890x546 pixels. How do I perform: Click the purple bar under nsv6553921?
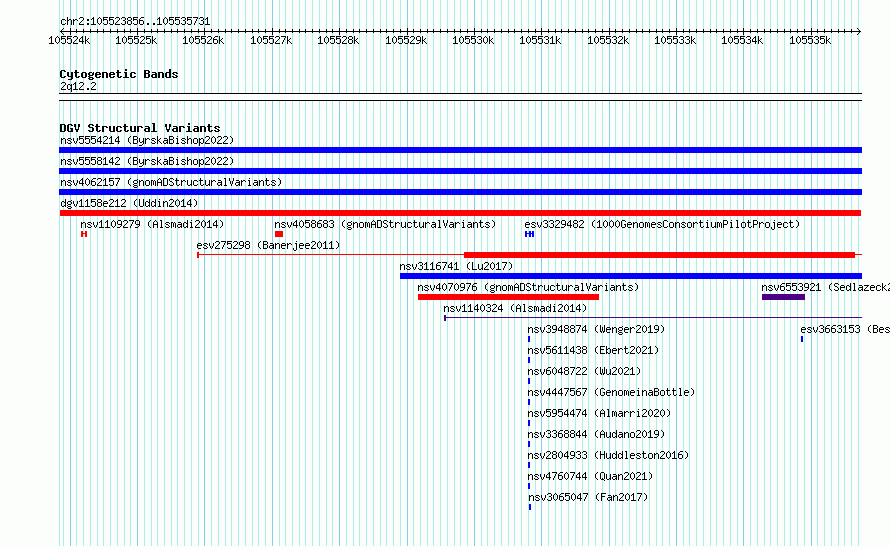click(783, 297)
